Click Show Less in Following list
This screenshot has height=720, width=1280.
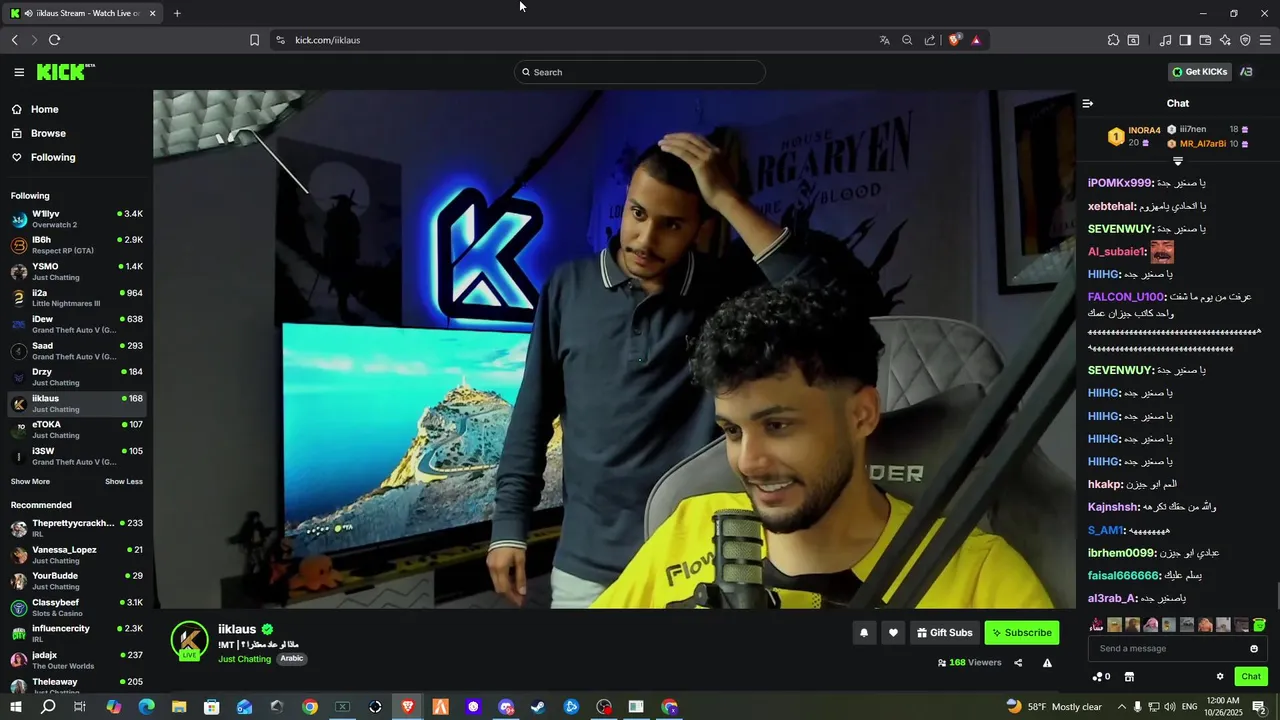pos(124,482)
